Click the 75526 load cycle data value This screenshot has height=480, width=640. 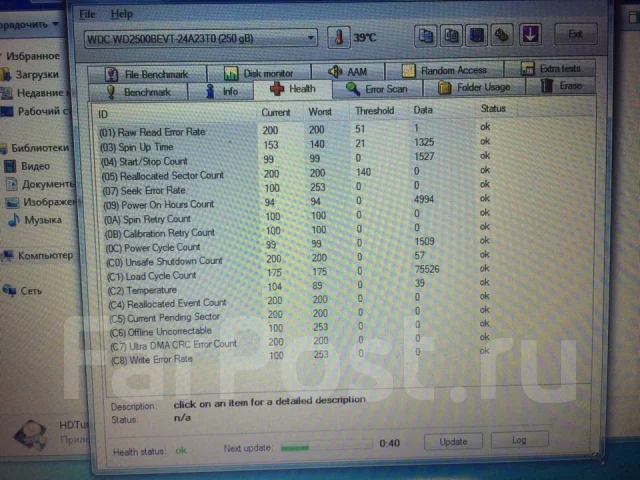tap(427, 269)
